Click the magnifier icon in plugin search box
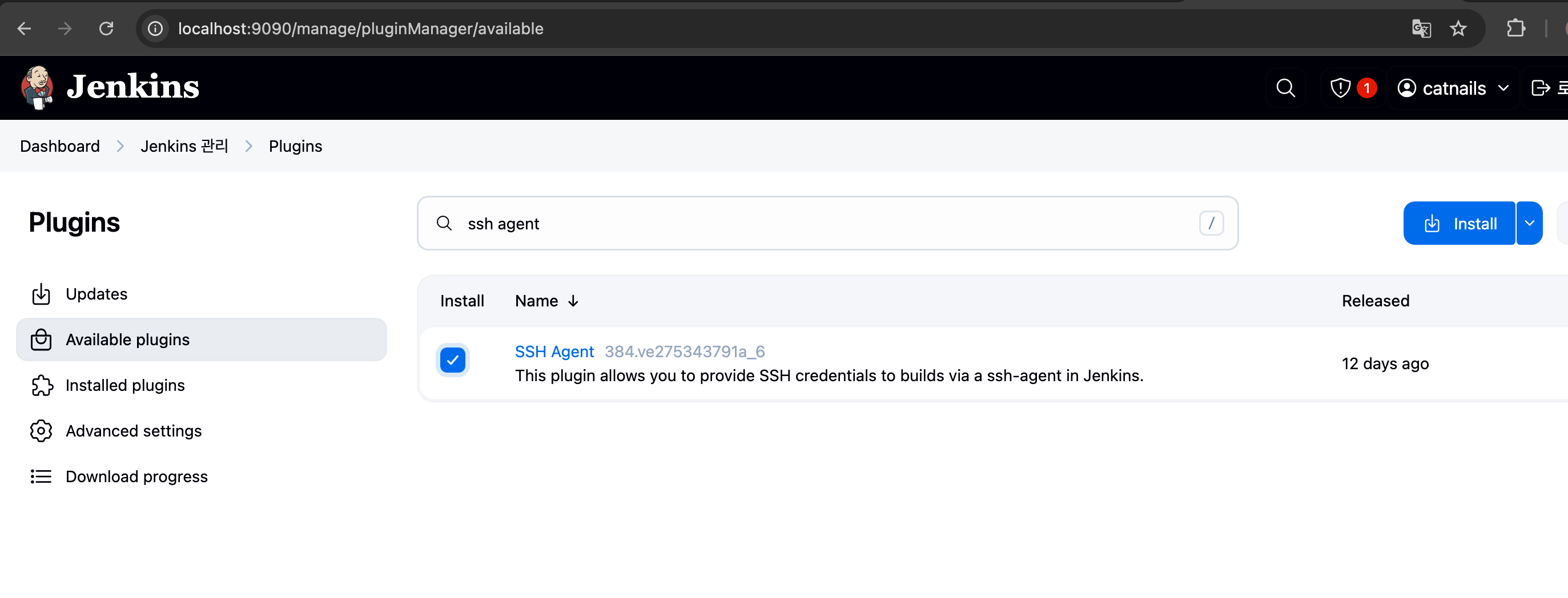1568x598 pixels. point(444,223)
